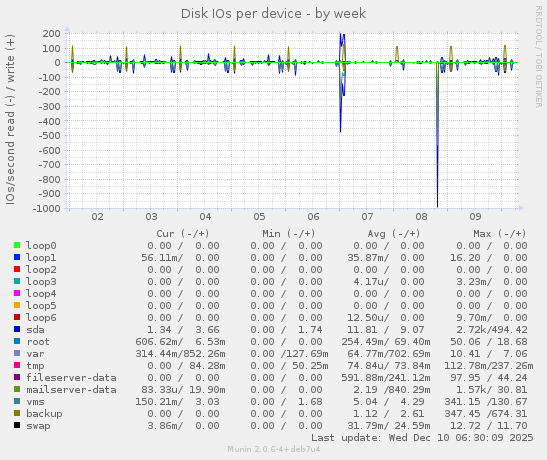Click the 'backup' legend label

[44, 414]
